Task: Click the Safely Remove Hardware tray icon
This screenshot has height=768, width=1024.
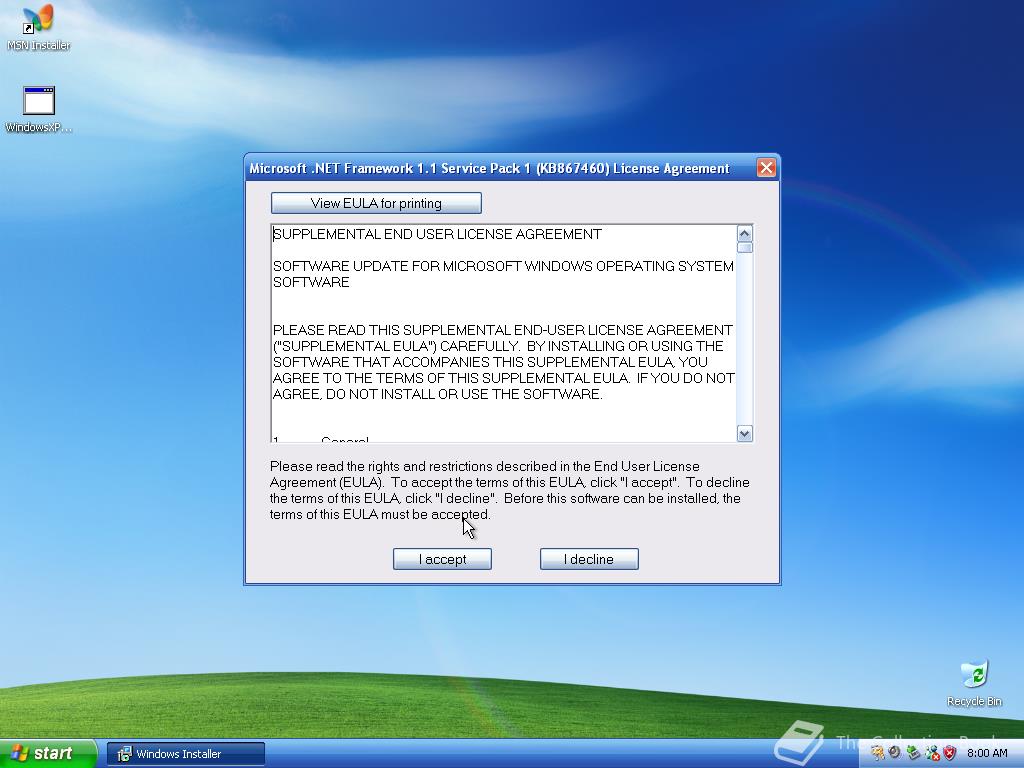Action: 913,752
